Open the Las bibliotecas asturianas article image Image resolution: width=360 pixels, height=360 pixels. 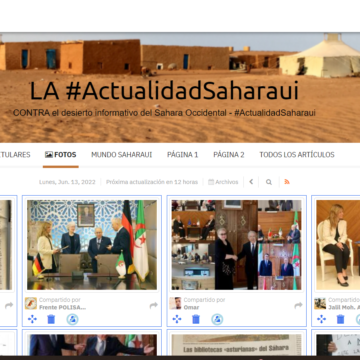click(x=236, y=345)
